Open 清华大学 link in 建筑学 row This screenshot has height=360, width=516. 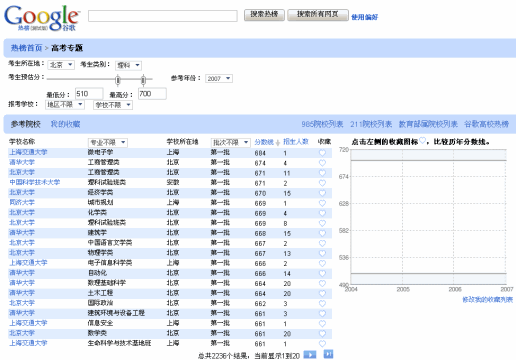[x=22, y=233]
